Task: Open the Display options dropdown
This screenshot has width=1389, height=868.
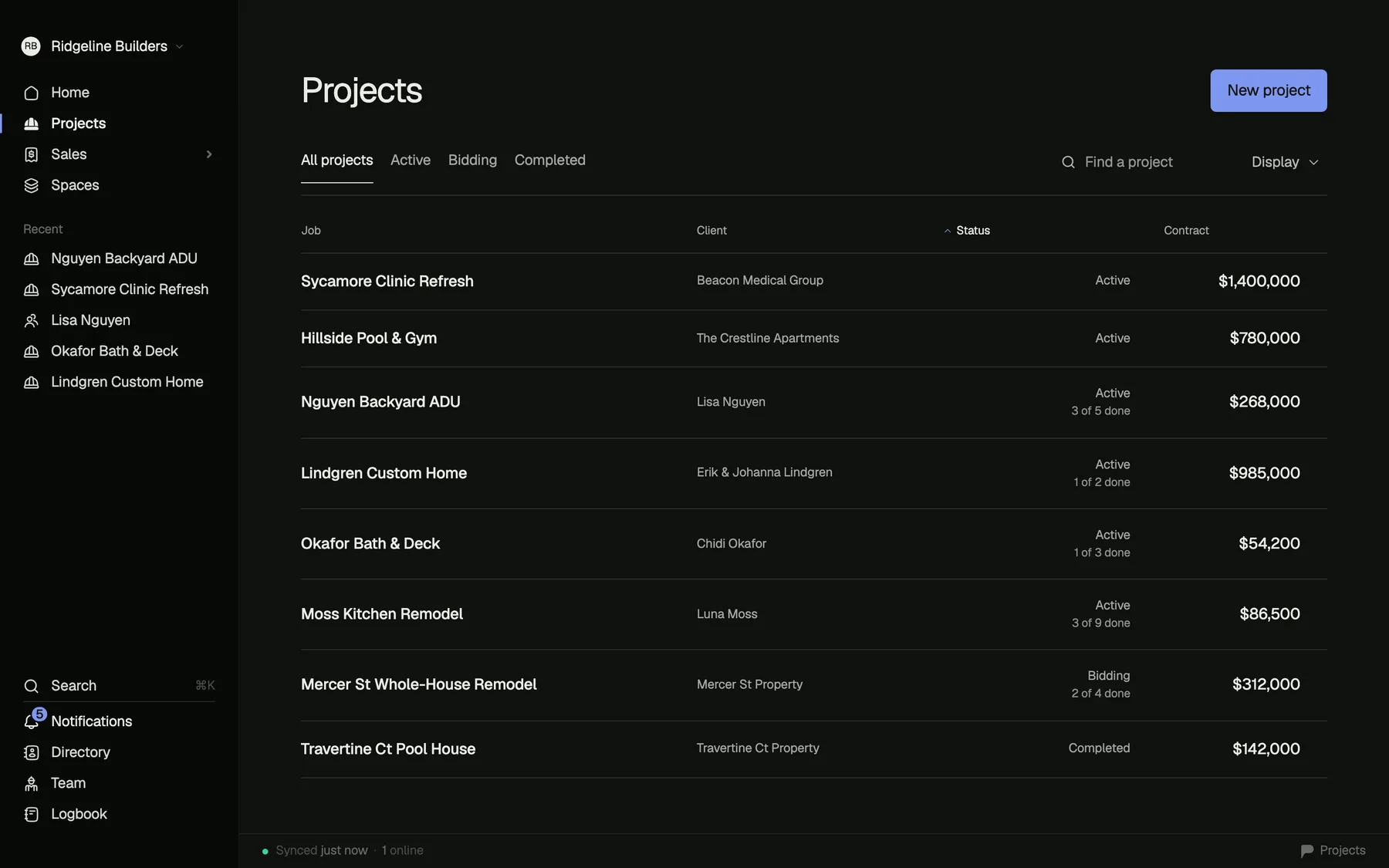Action: (1285, 162)
